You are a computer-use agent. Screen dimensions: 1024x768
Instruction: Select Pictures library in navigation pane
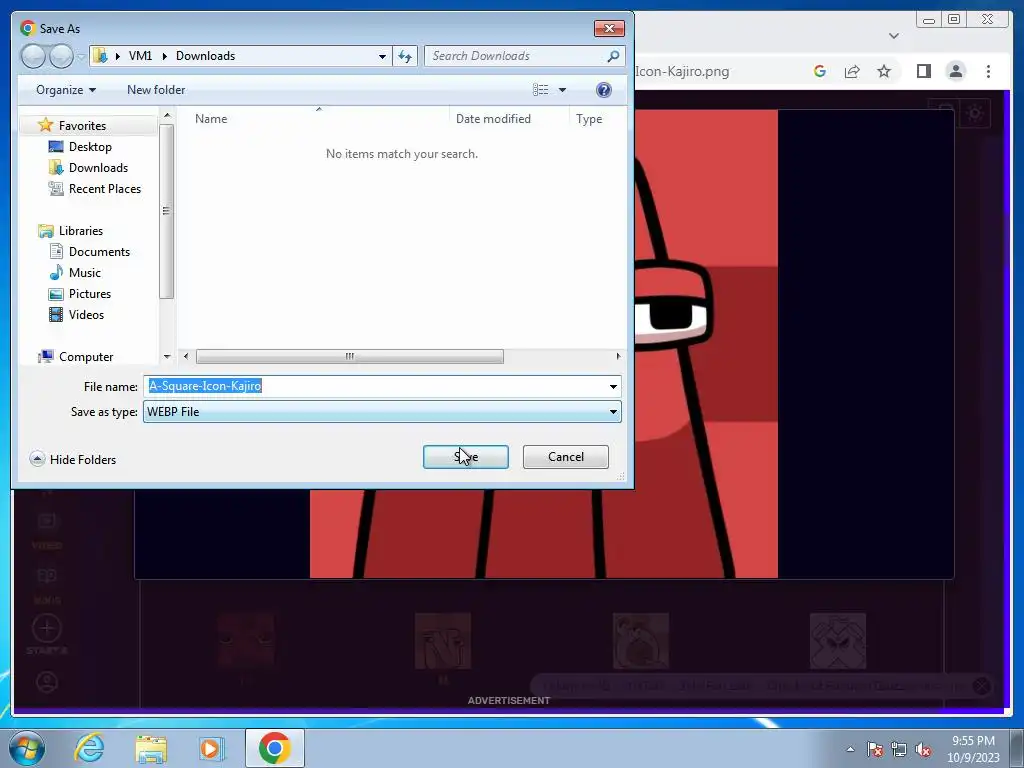89,293
